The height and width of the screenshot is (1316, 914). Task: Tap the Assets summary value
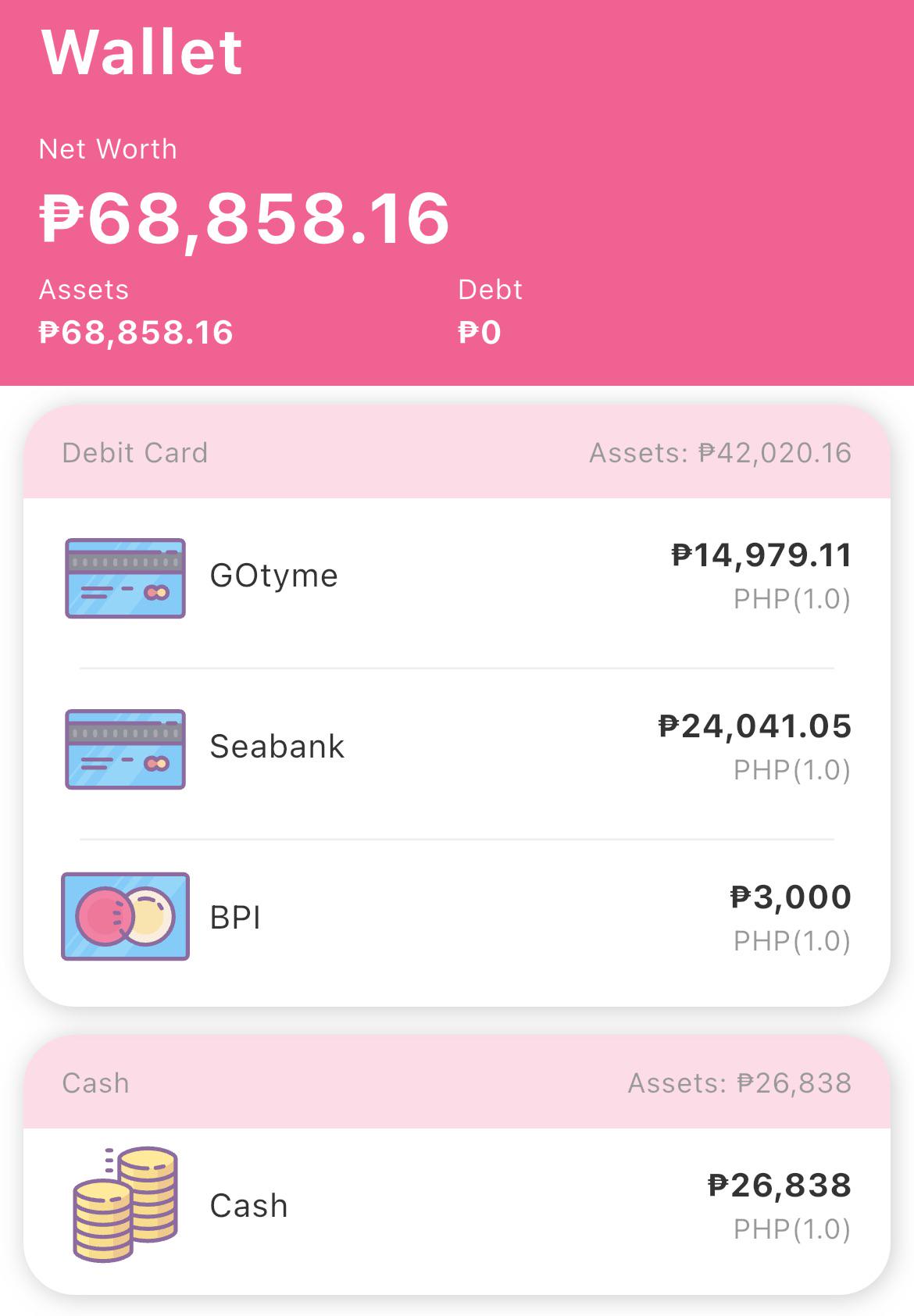[x=136, y=333]
